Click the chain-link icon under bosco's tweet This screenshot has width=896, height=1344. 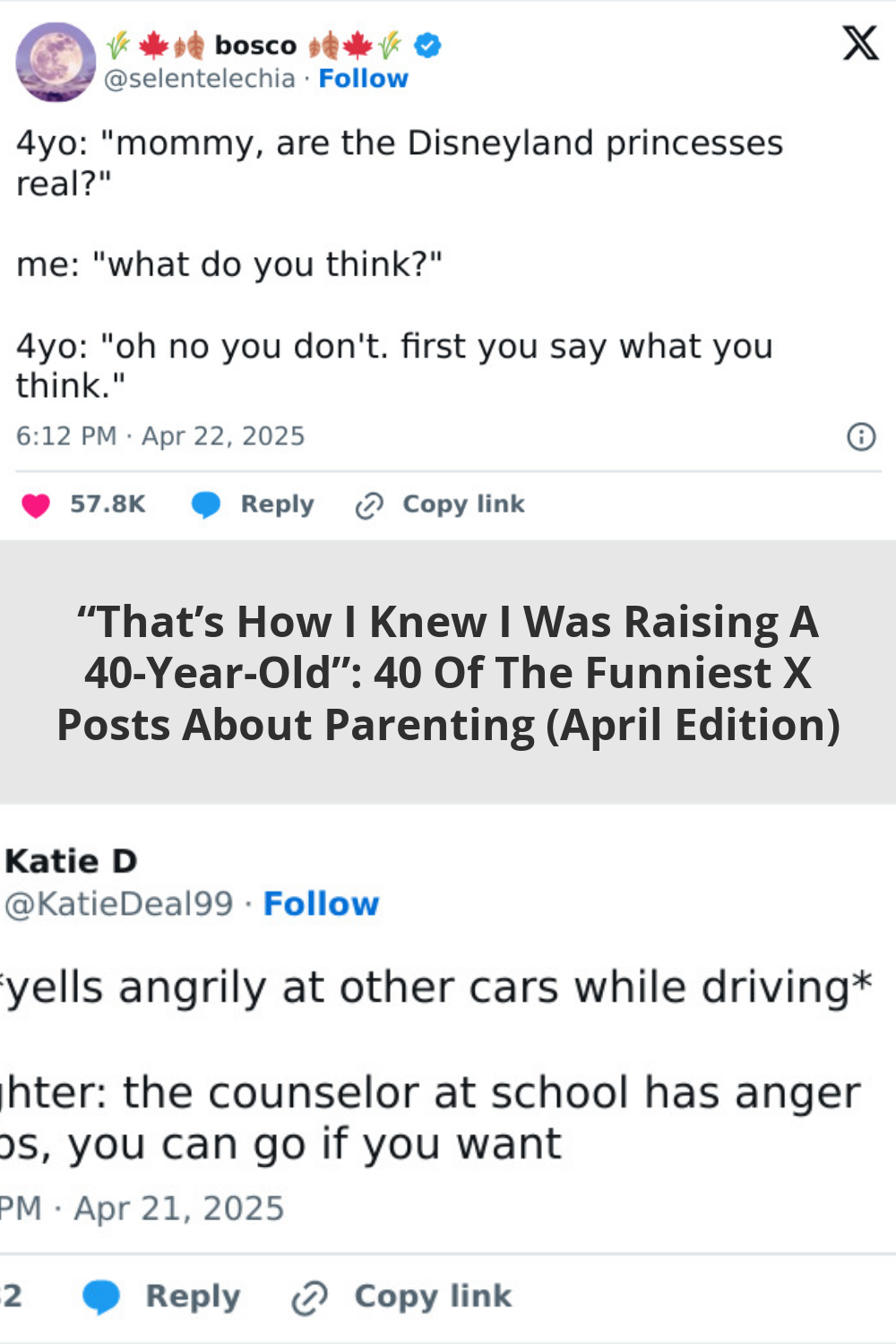[x=369, y=506]
